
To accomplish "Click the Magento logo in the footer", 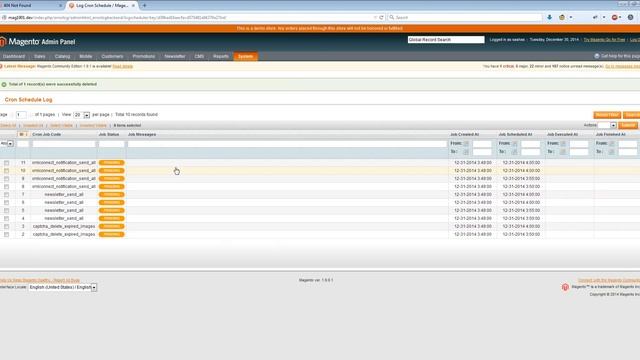I will [565, 287].
